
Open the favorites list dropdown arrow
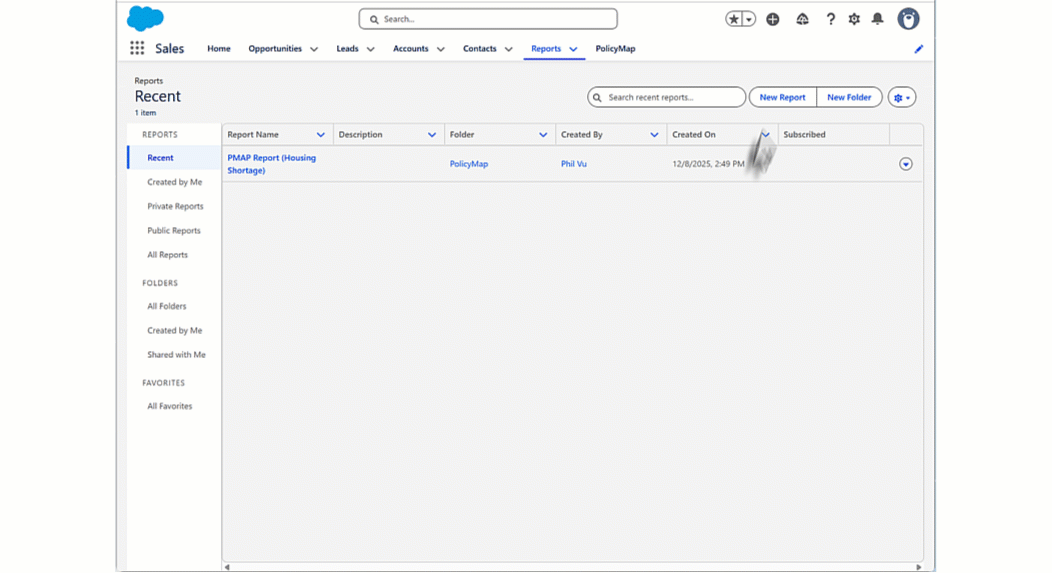(x=749, y=19)
